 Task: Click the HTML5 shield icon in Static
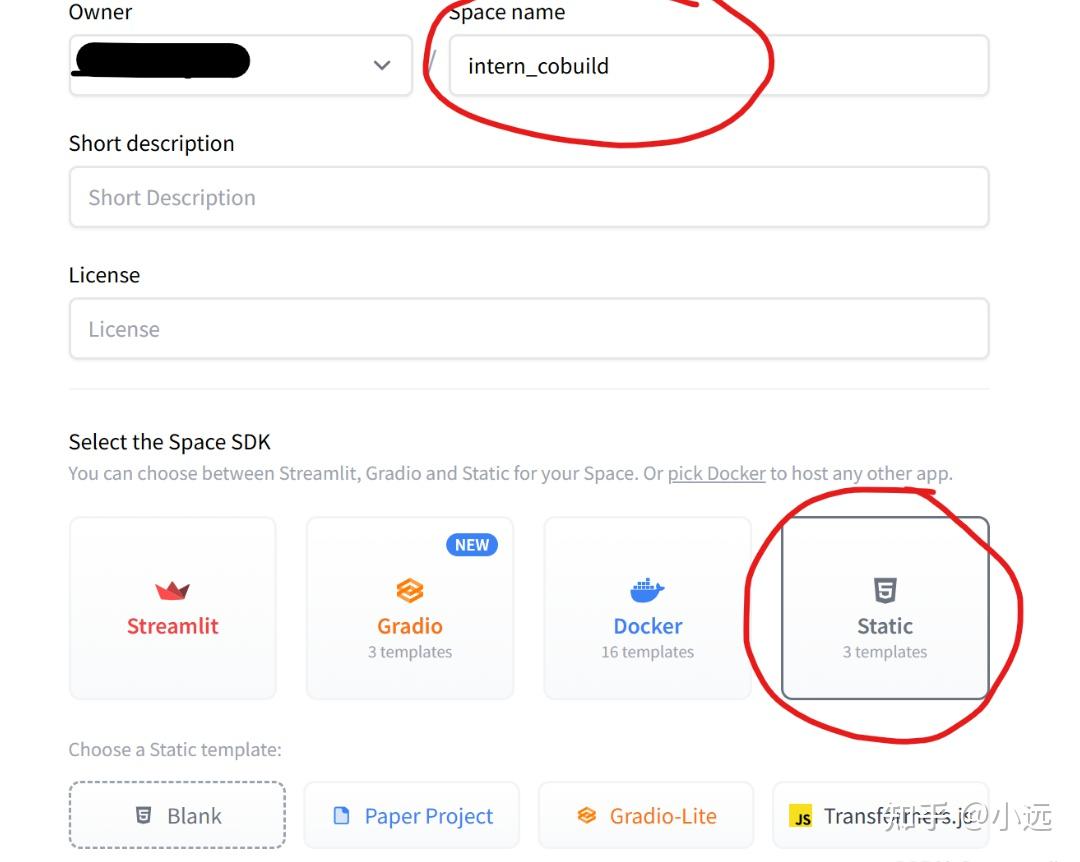885,591
